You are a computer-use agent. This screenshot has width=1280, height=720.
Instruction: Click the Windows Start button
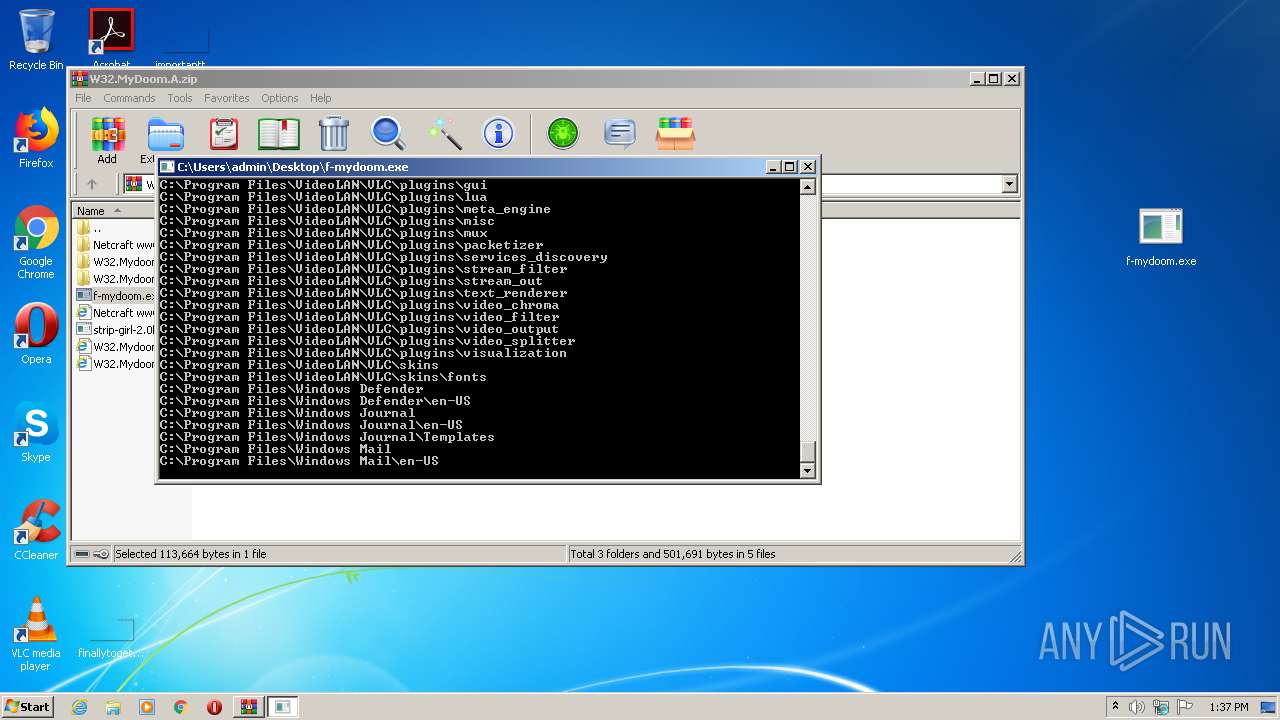coord(28,707)
